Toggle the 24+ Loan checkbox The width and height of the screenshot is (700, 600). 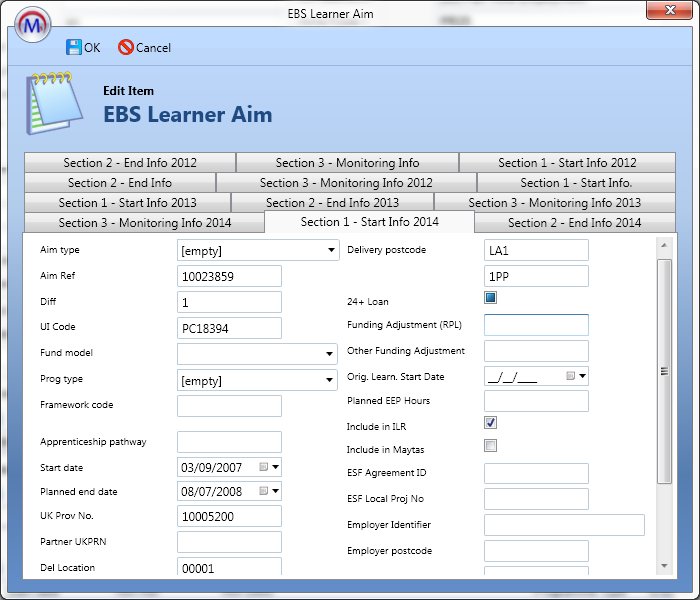click(490, 298)
